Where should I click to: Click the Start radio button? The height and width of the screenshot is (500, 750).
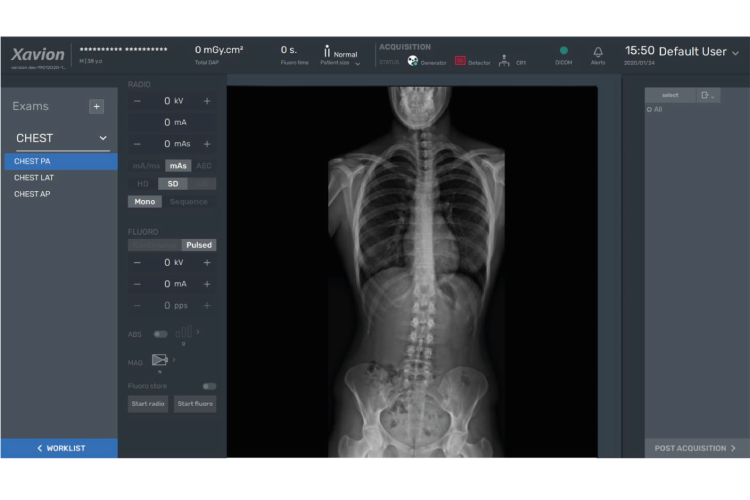tap(148, 404)
